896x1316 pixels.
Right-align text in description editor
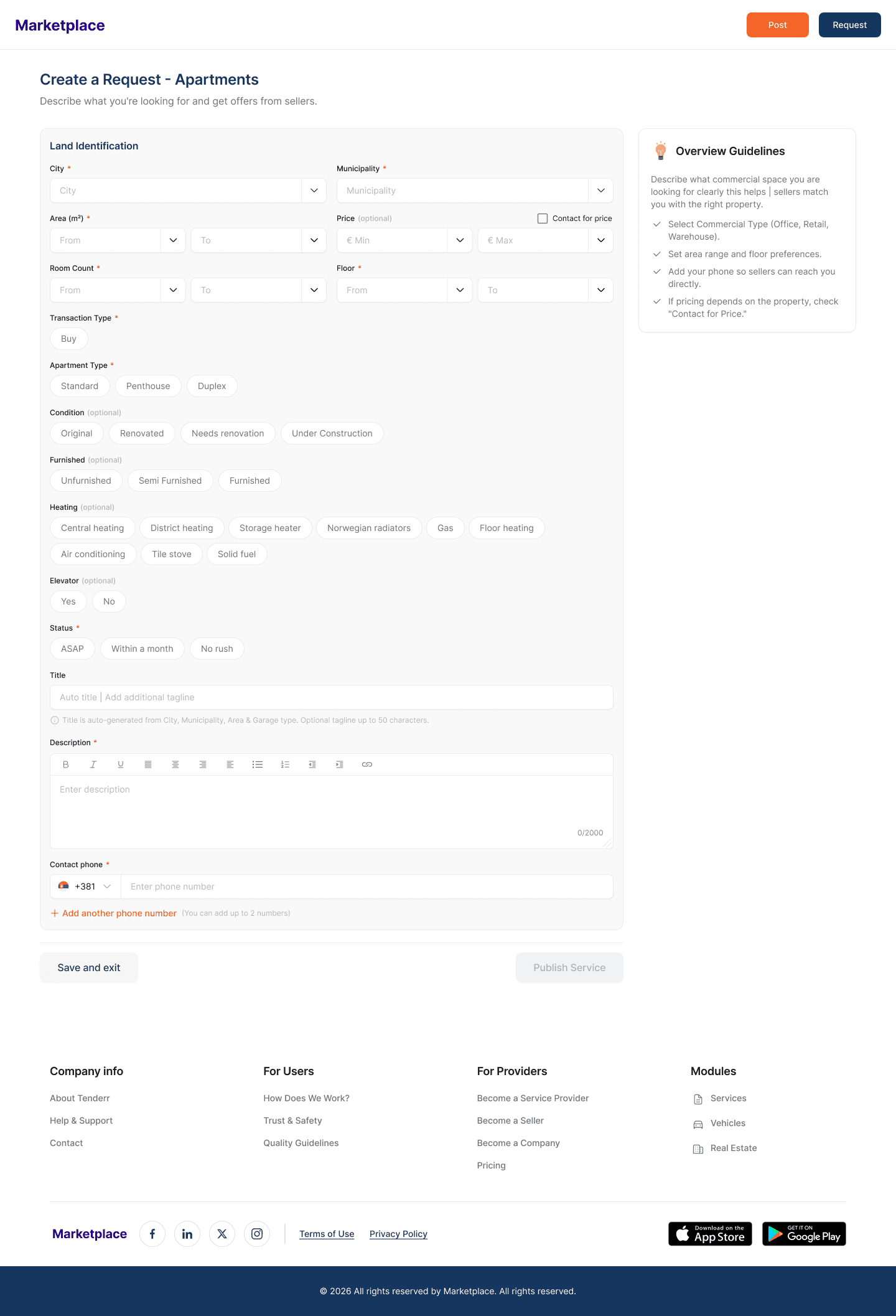pos(203,764)
